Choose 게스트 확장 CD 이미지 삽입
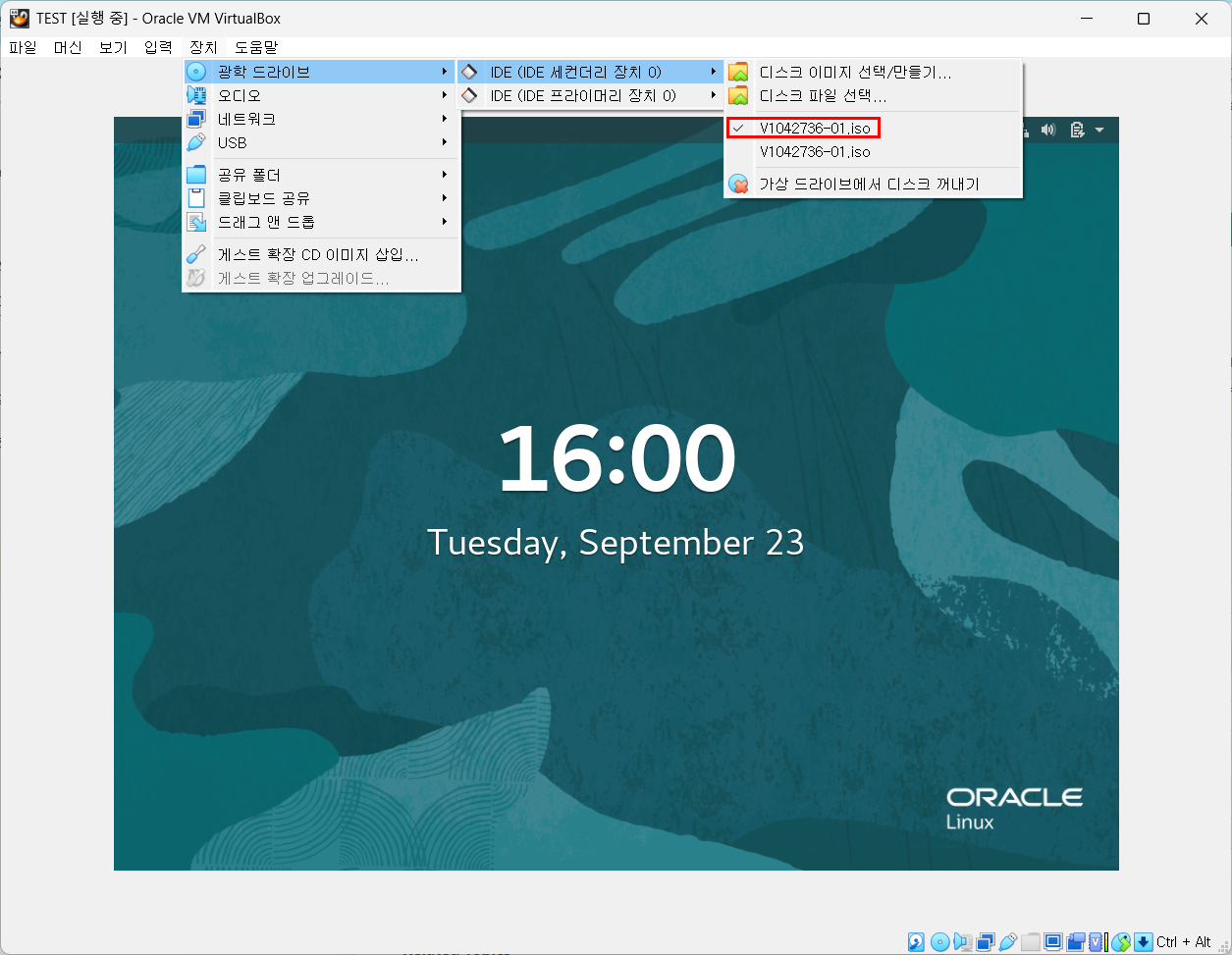Image resolution: width=1232 pixels, height=955 pixels. point(321,254)
